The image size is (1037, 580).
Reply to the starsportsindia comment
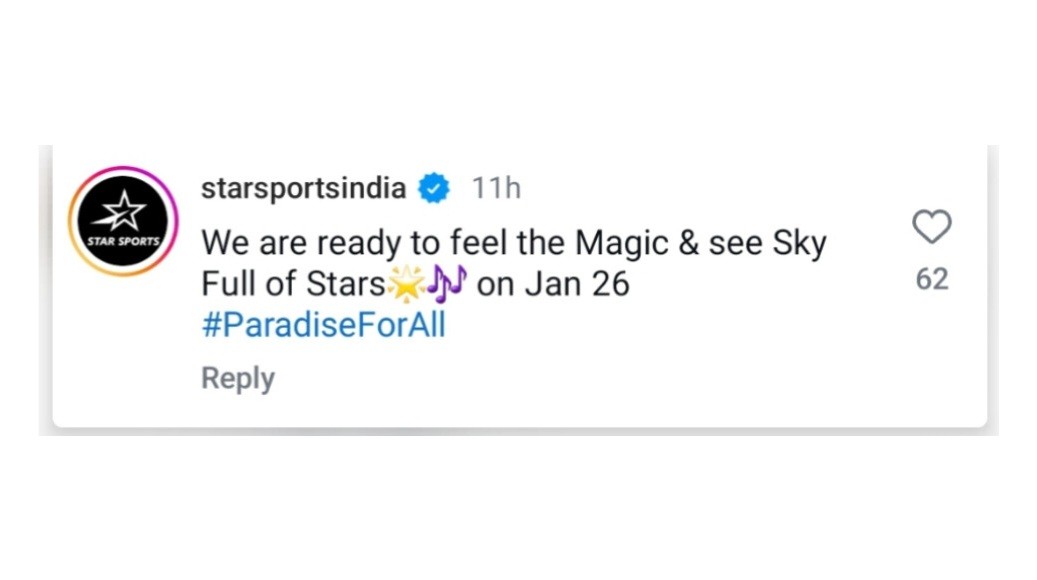[x=237, y=379]
